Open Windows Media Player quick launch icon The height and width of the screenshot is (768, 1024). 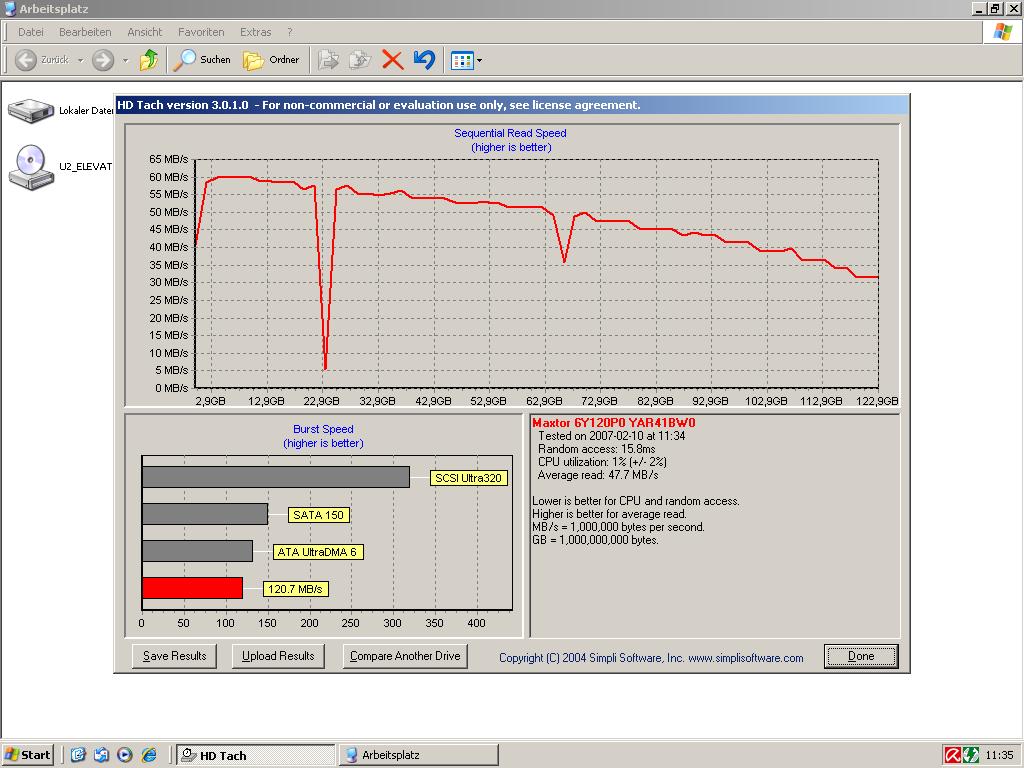tap(125, 755)
